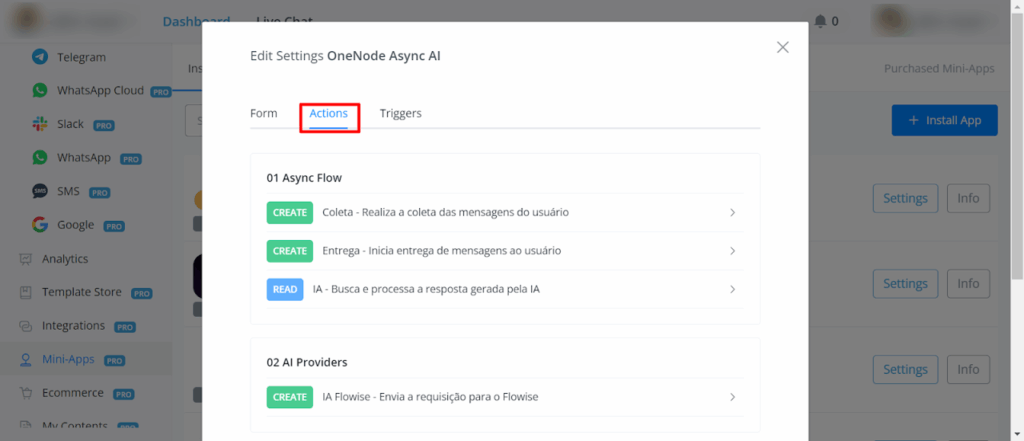Click the page vertical scrollbar
Viewport: 1024px width, 441px height.
point(1017,150)
